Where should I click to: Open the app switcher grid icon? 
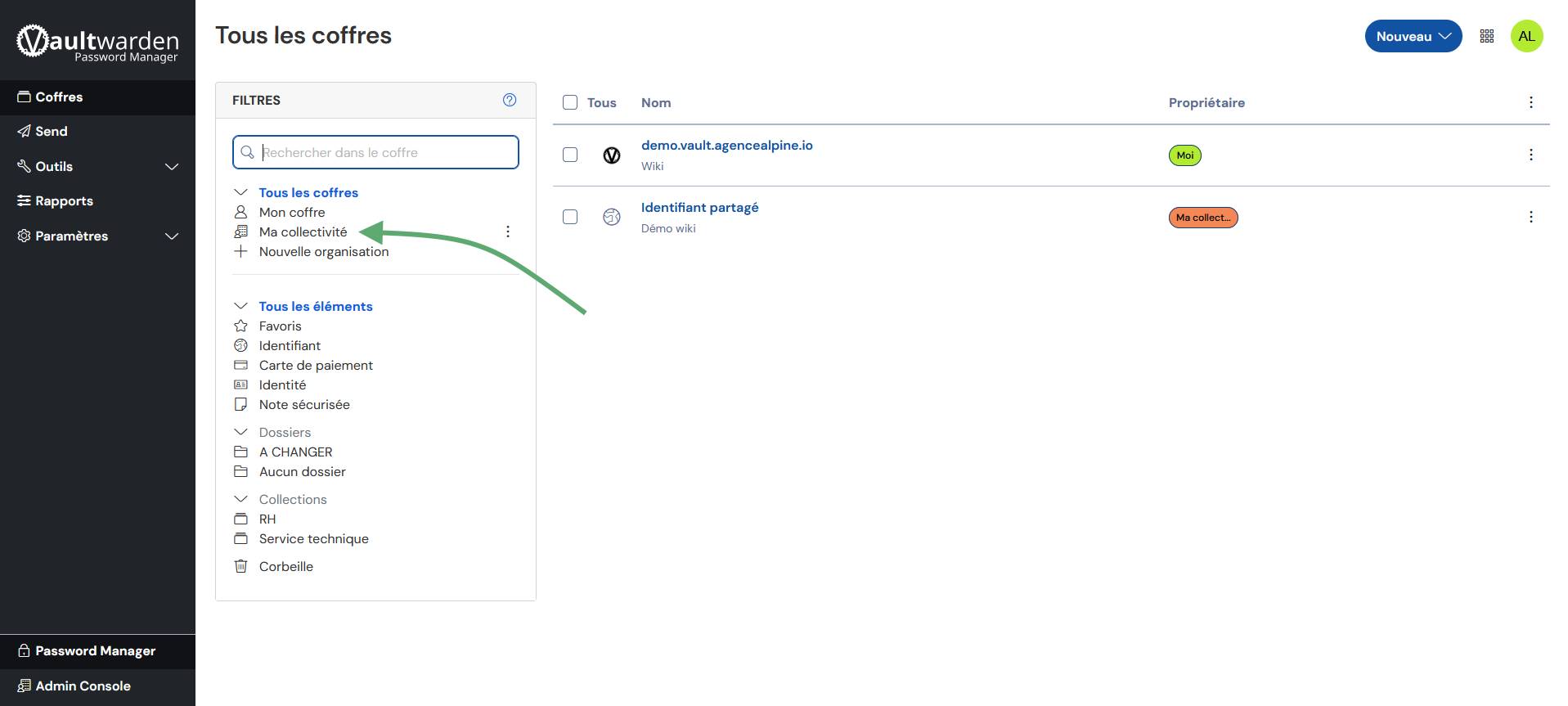pyautogui.click(x=1486, y=36)
